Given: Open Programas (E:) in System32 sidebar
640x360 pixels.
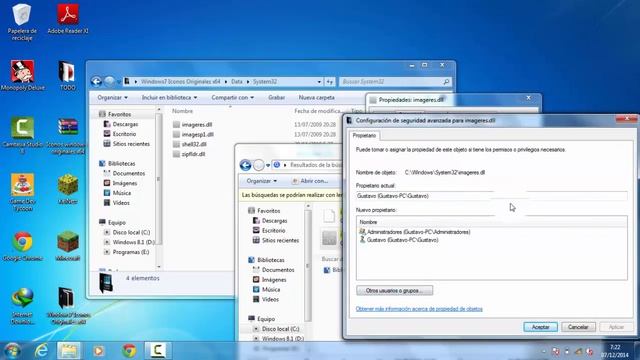Looking at the screenshot, I should click(127, 252).
